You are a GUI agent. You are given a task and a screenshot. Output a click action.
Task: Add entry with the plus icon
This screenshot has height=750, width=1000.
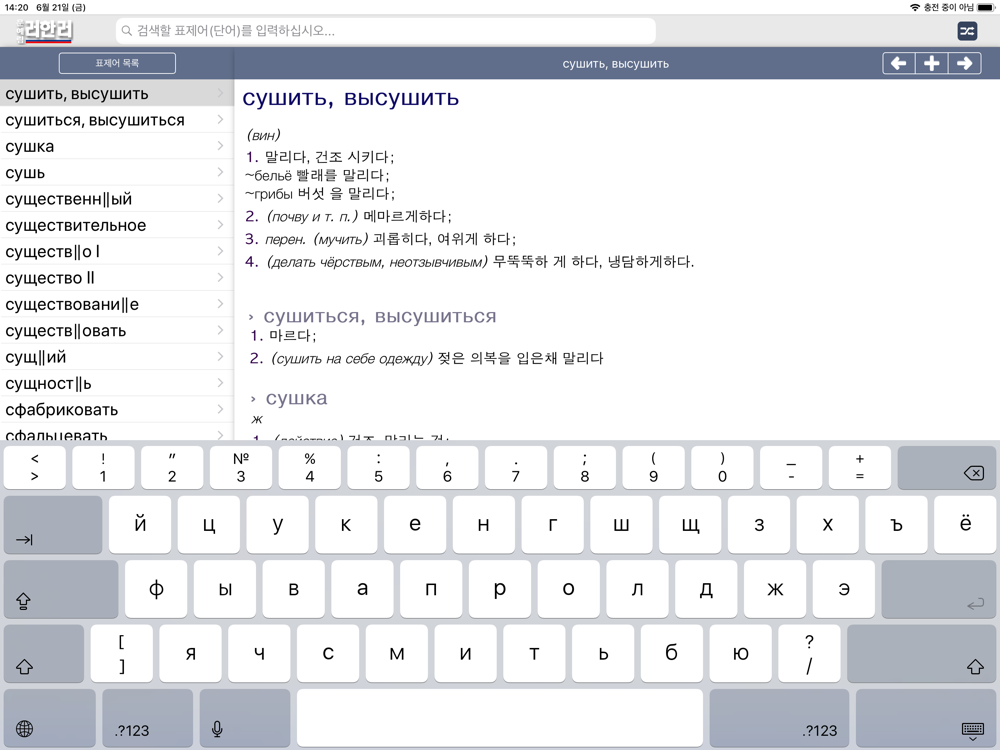tap(932, 63)
